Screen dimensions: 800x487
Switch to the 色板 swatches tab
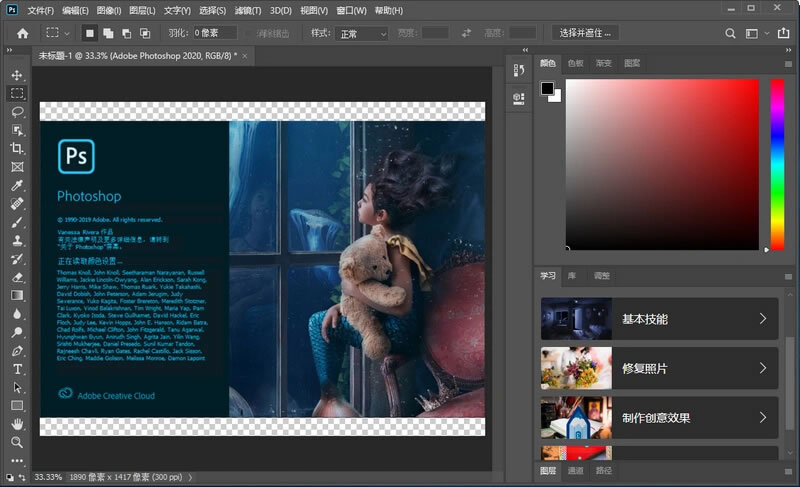click(576, 62)
